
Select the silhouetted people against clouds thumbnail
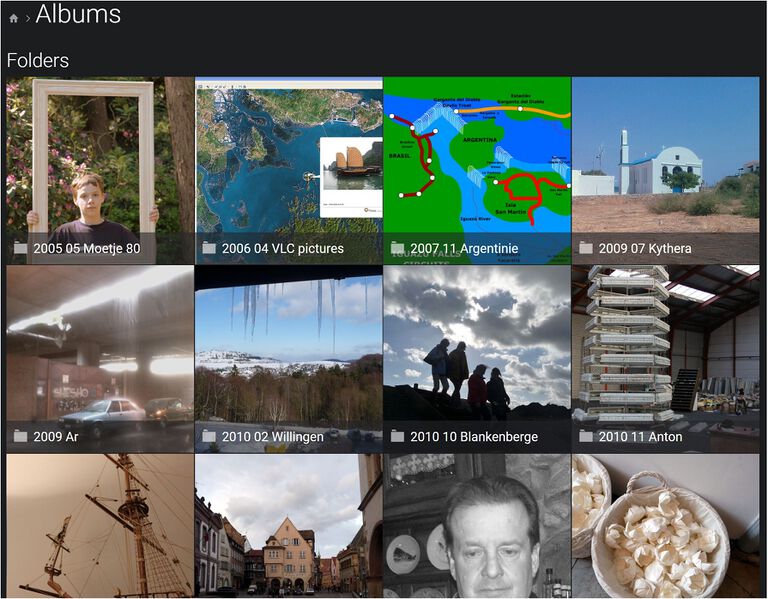tap(476, 345)
